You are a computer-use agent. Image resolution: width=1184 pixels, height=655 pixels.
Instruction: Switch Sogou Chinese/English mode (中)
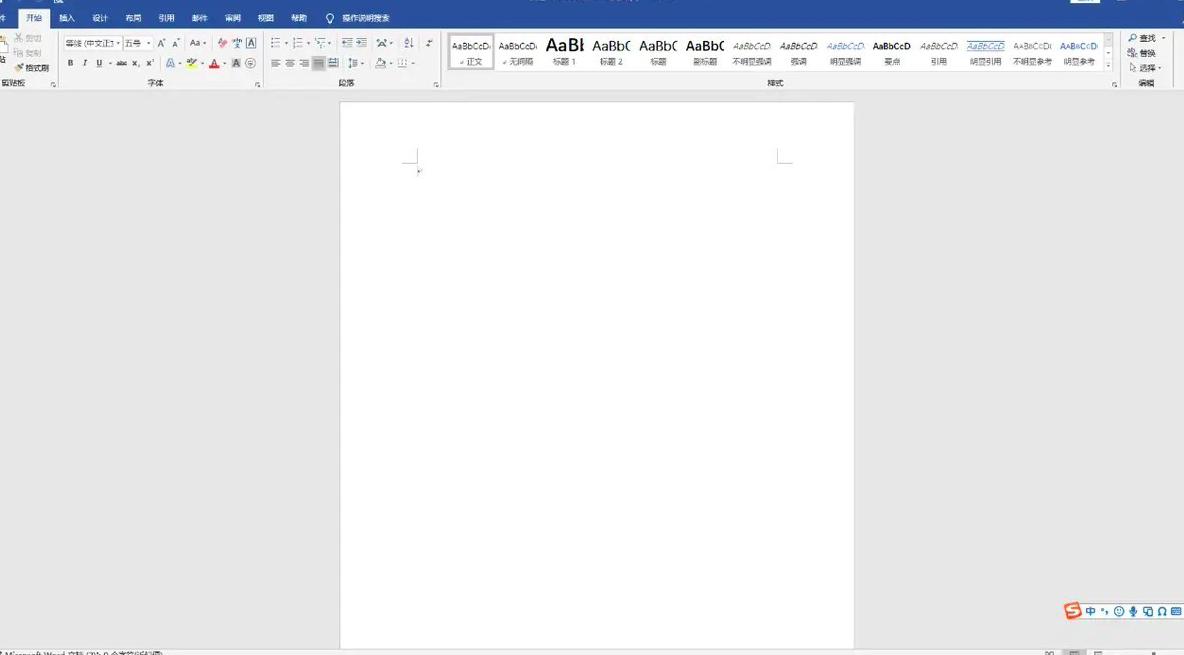pyautogui.click(x=1090, y=611)
